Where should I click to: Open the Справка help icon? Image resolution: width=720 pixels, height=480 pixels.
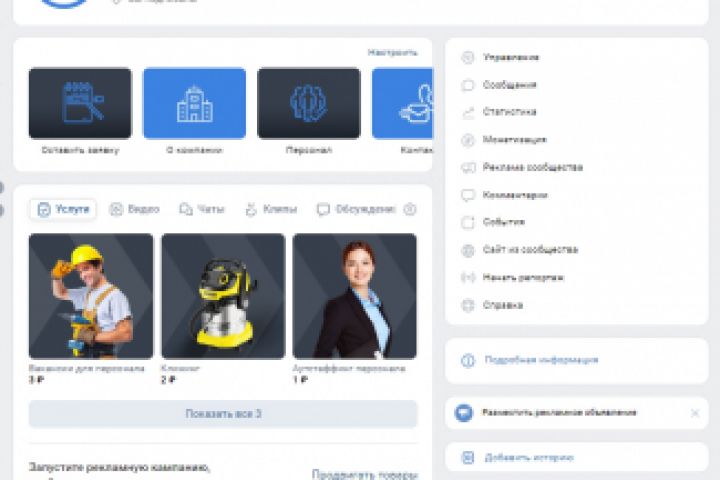coord(467,305)
